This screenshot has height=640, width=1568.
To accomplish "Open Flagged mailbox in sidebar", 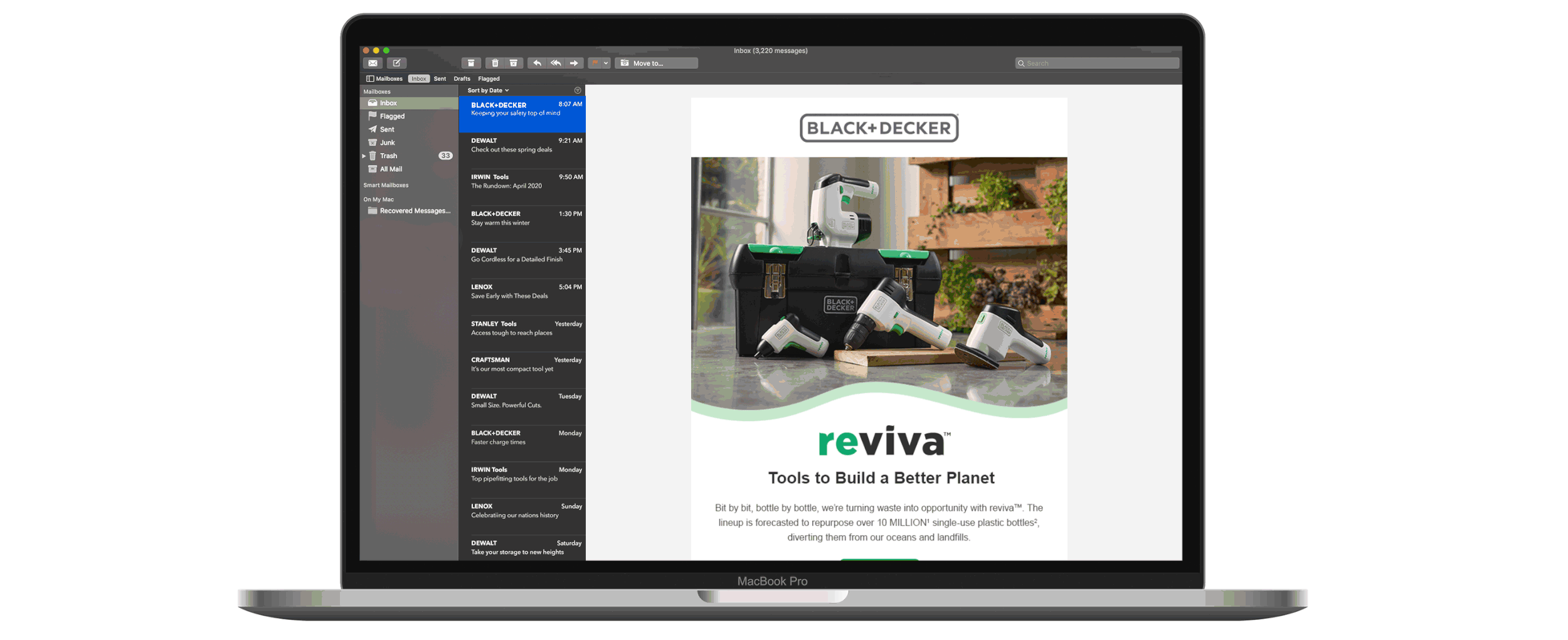I will coord(409,116).
